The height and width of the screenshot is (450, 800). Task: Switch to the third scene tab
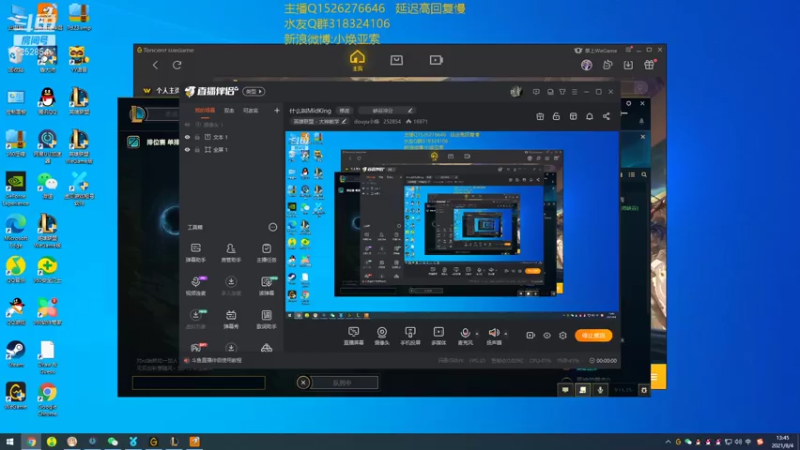[x=251, y=111]
